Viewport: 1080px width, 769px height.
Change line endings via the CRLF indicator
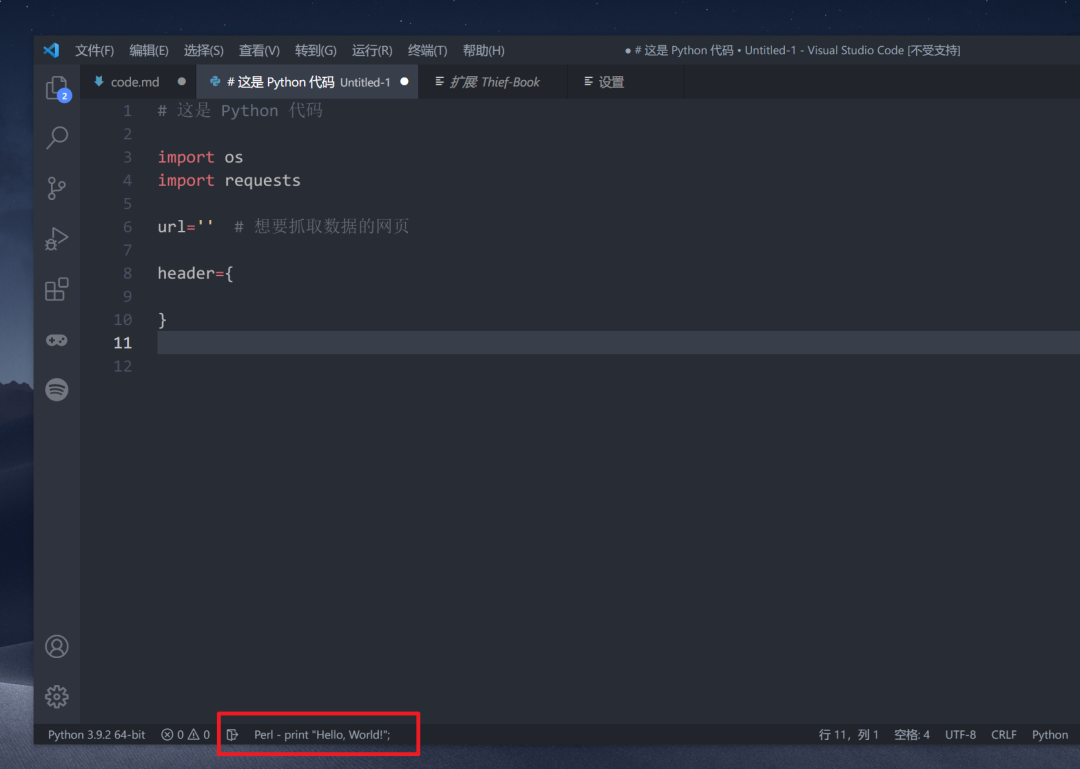(x=1003, y=733)
